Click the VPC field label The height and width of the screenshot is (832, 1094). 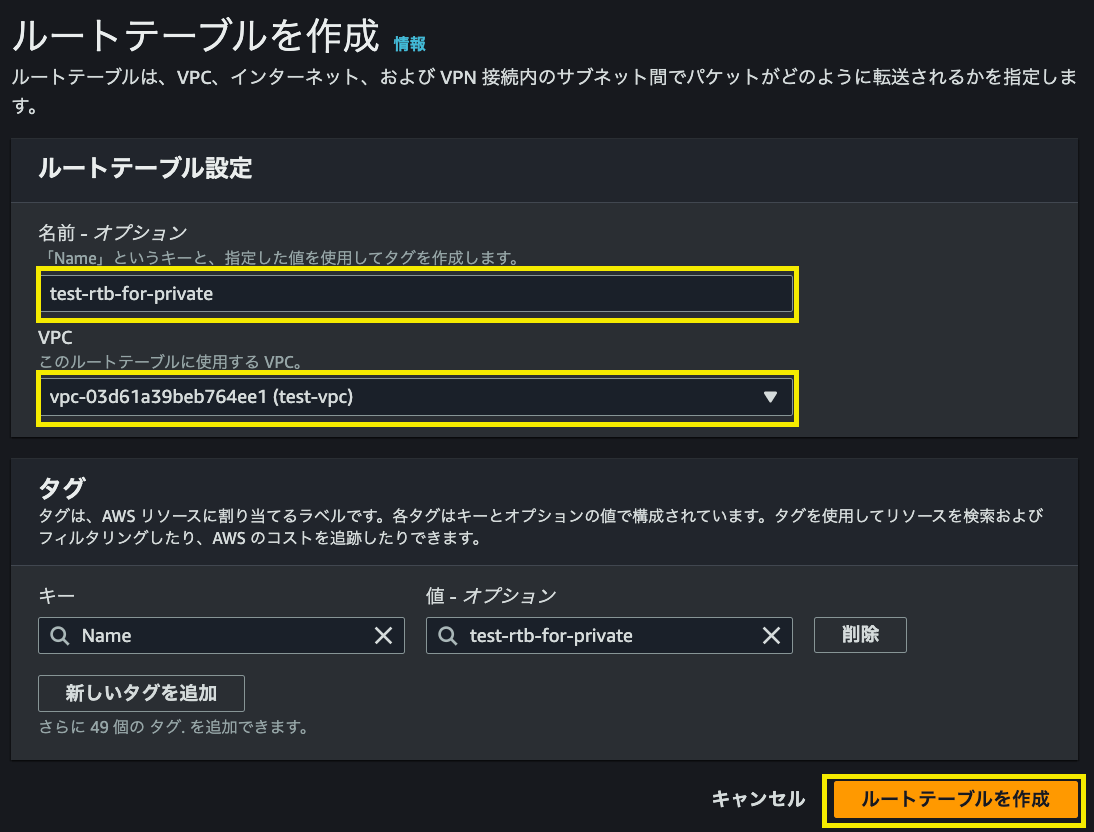55,338
